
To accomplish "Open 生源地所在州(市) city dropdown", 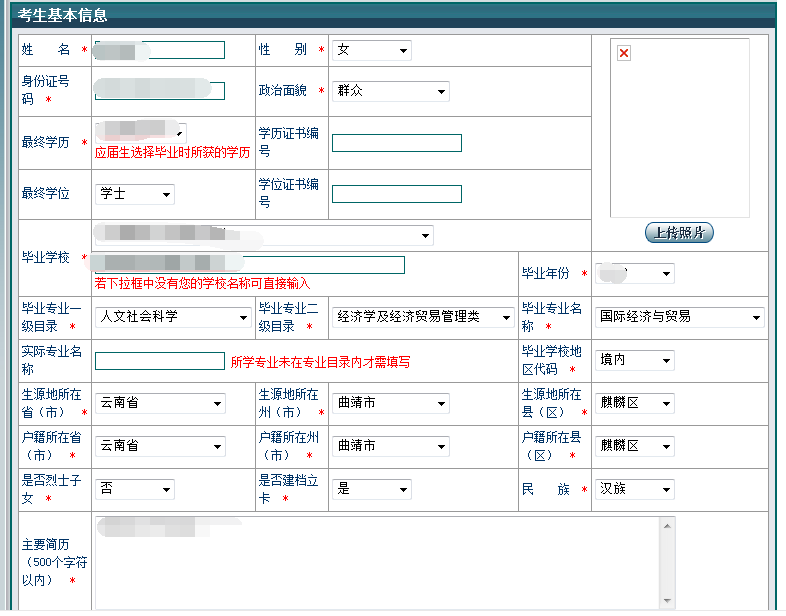I will (390, 403).
